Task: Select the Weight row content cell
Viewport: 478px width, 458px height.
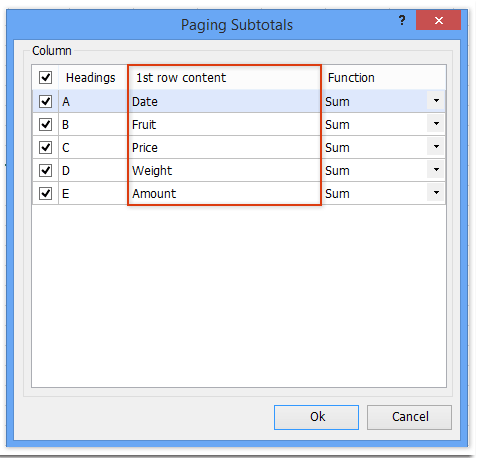Action: tap(224, 170)
